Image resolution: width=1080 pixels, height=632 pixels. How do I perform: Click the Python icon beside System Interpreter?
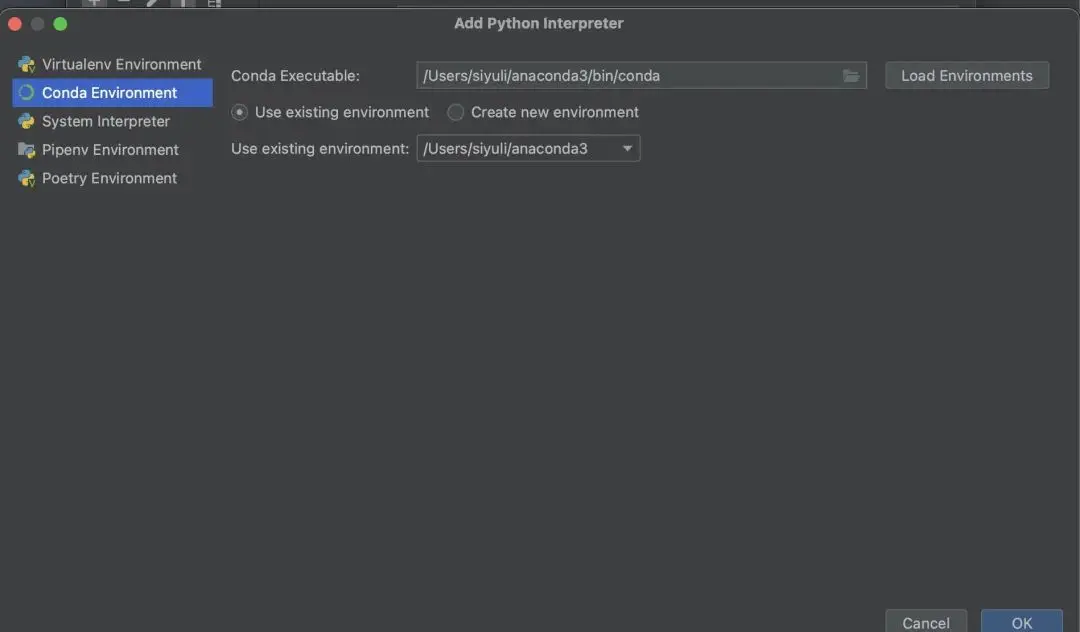(26, 122)
